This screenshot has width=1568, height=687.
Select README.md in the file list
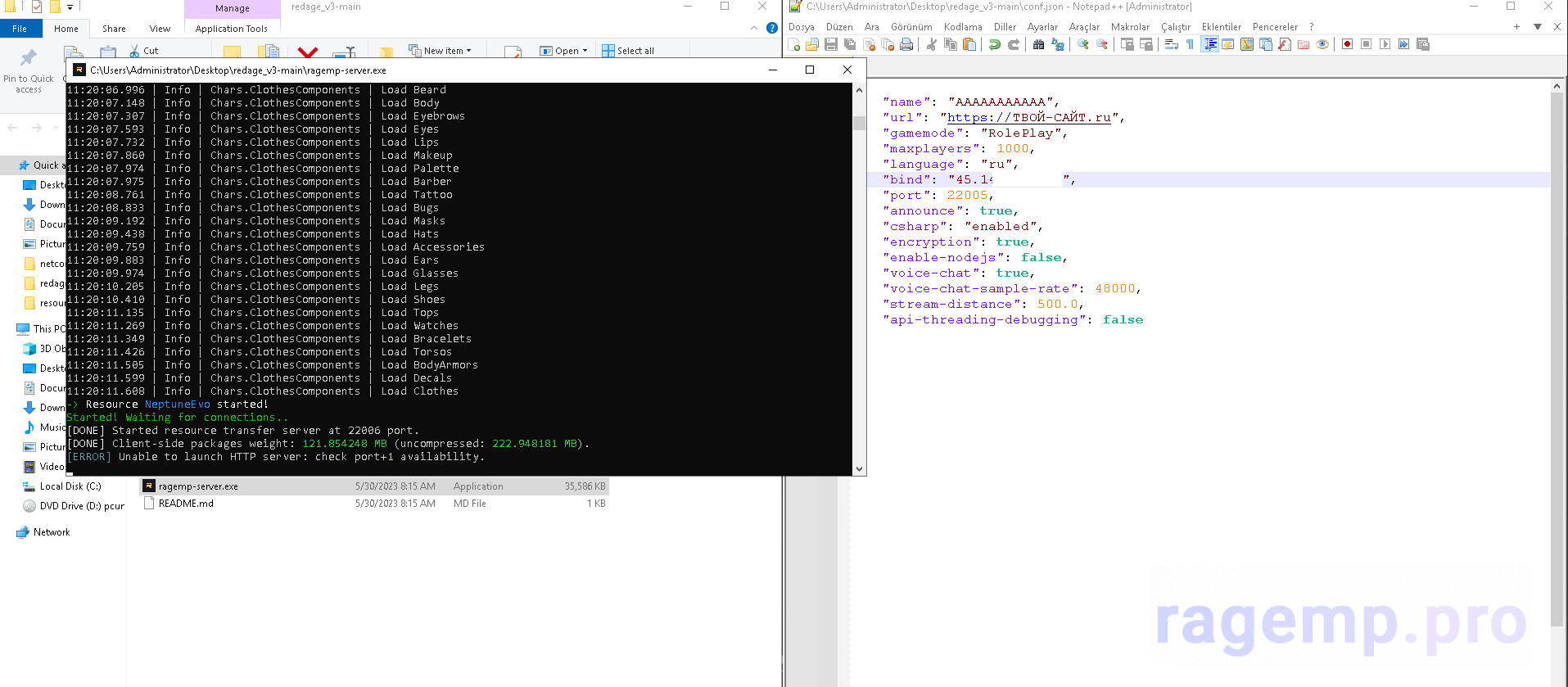[x=186, y=504]
